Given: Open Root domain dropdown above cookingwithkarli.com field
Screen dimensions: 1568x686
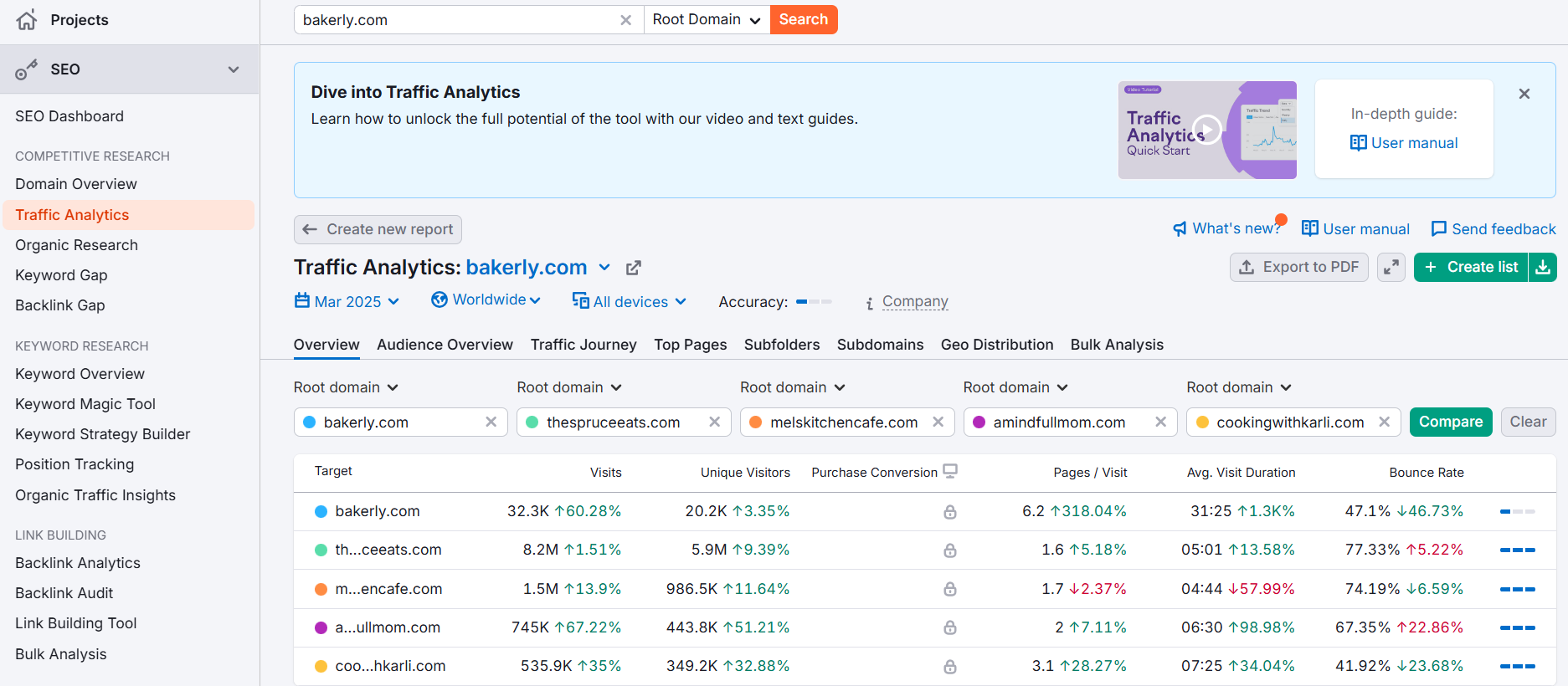Looking at the screenshot, I should pyautogui.click(x=1239, y=387).
